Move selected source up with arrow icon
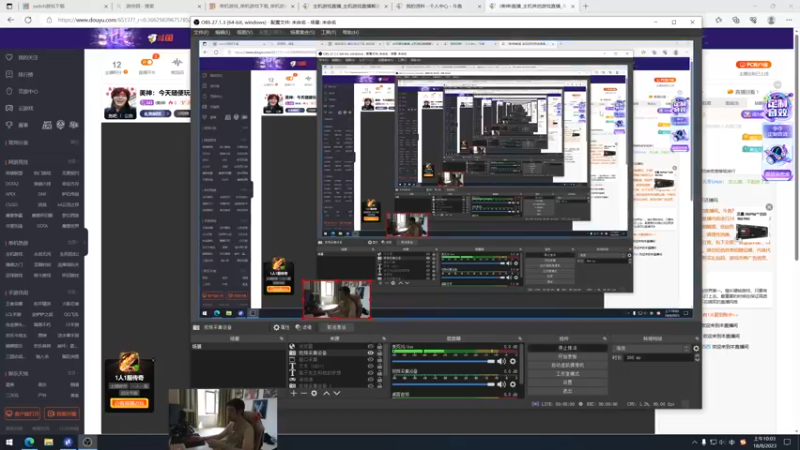800x450 pixels. click(x=327, y=393)
